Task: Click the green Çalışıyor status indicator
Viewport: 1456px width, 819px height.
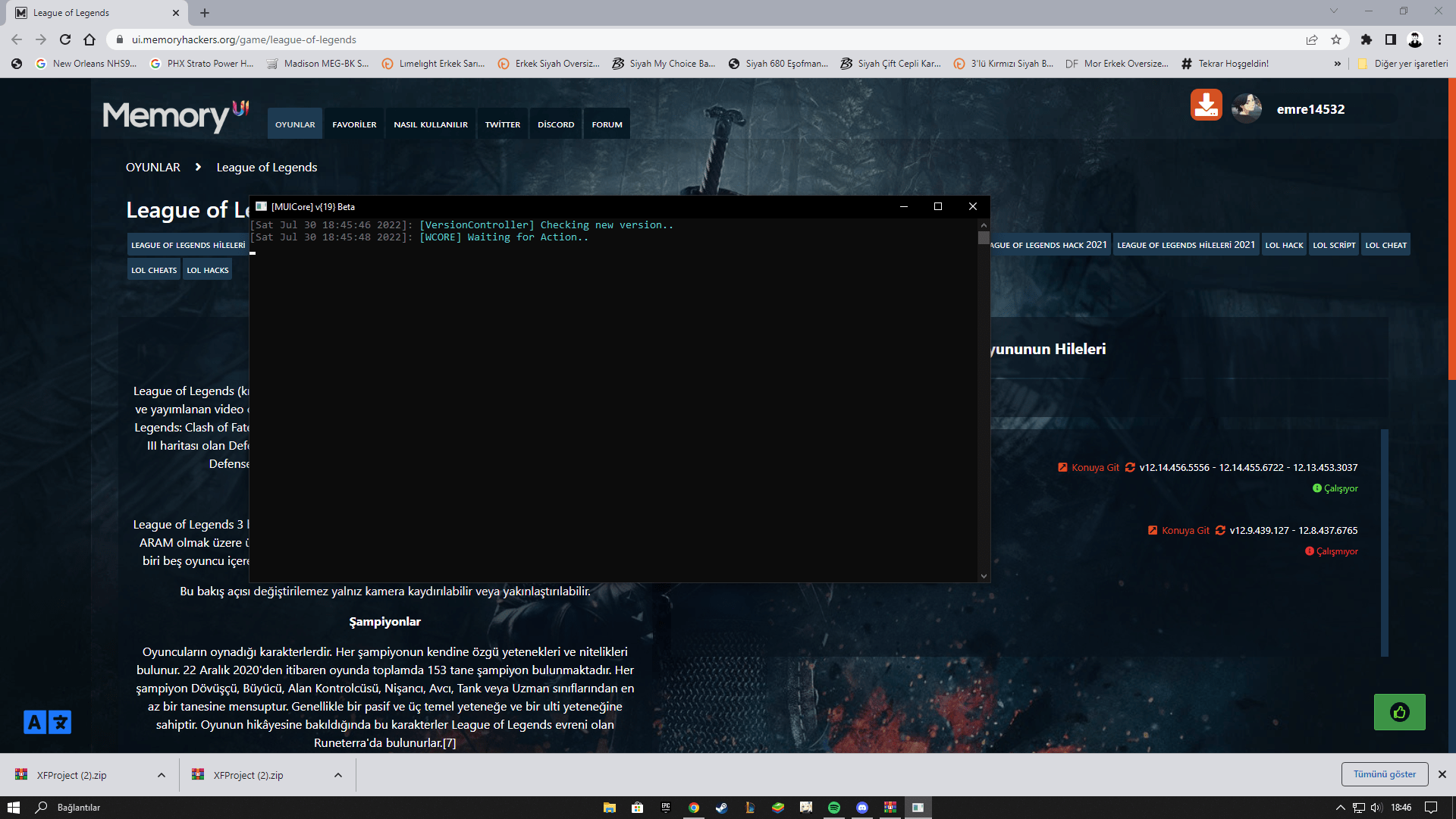Action: [x=1335, y=488]
